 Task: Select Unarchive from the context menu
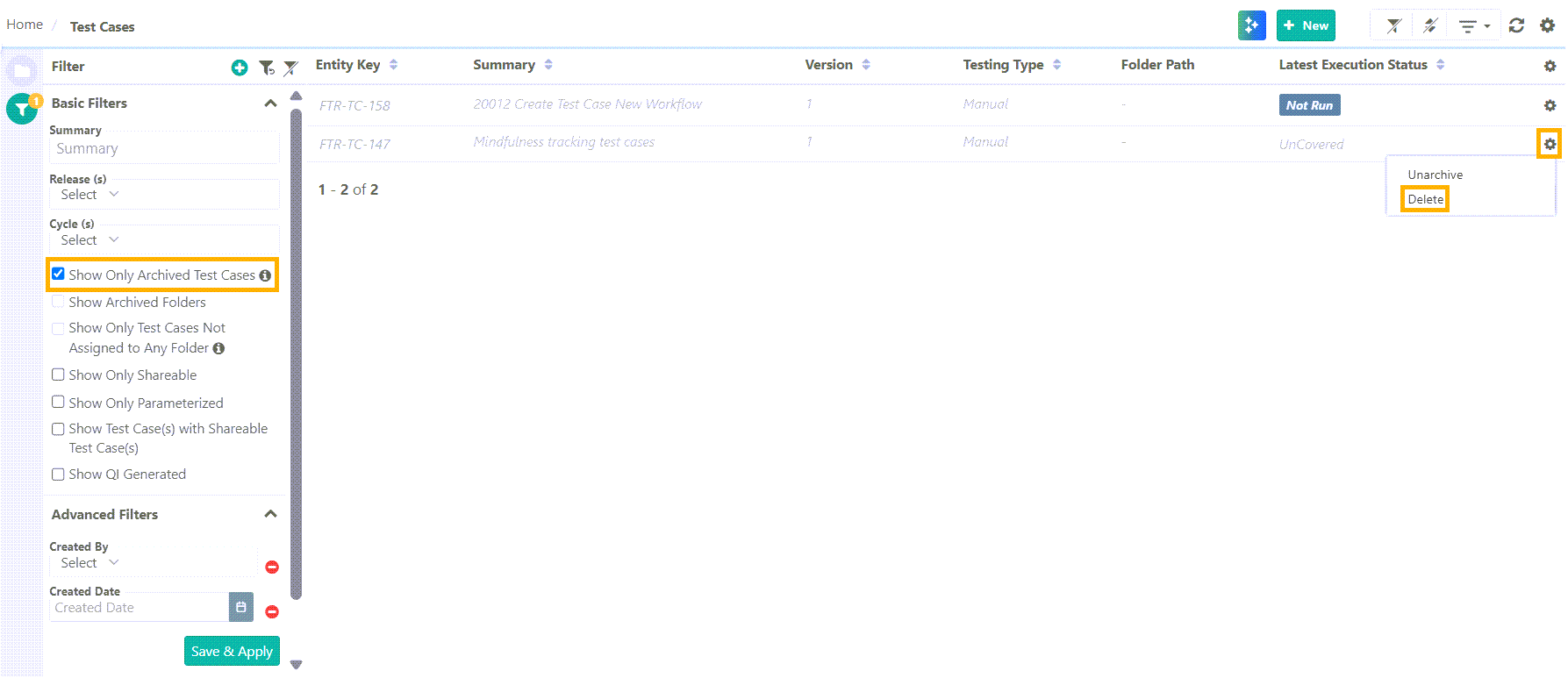point(1435,175)
